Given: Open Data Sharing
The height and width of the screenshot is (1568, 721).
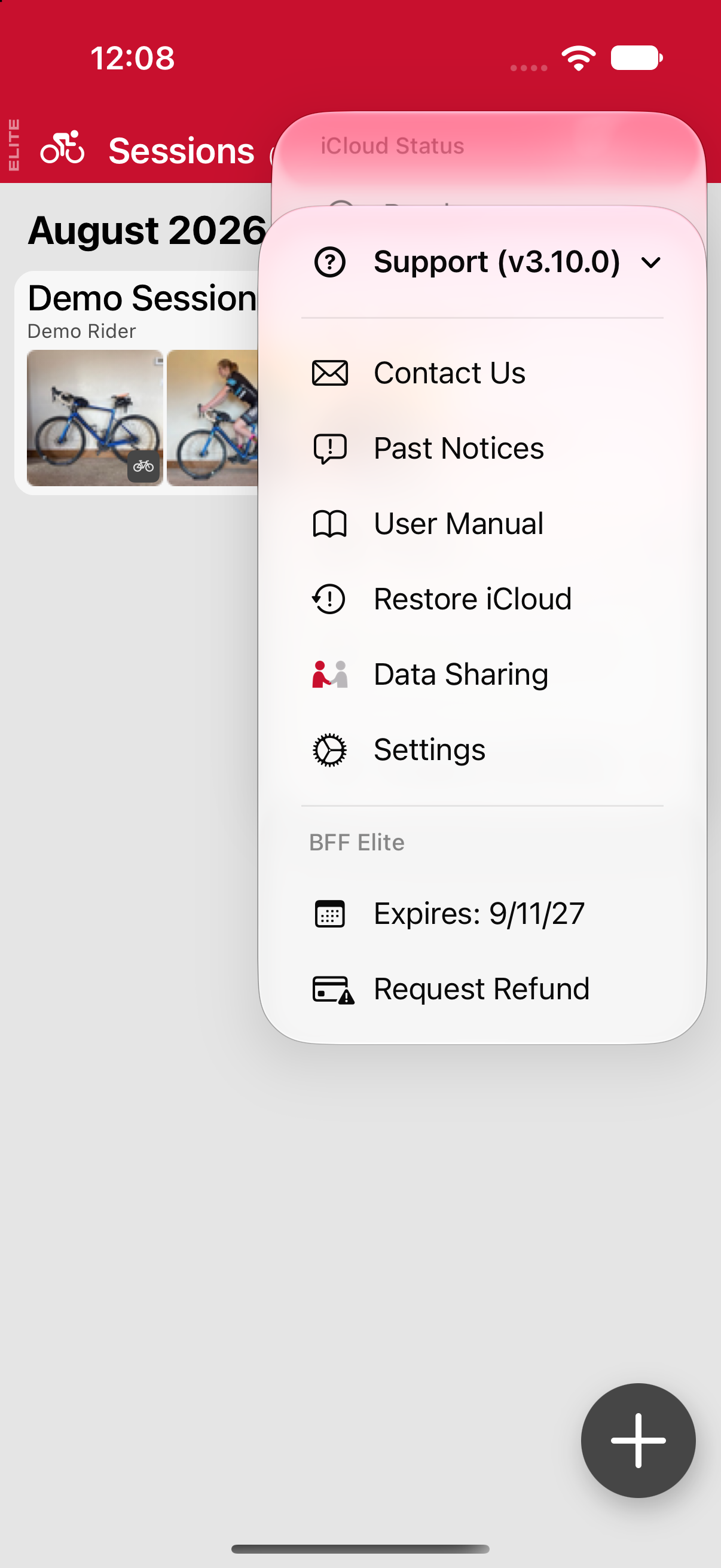Looking at the screenshot, I should tap(482, 675).
